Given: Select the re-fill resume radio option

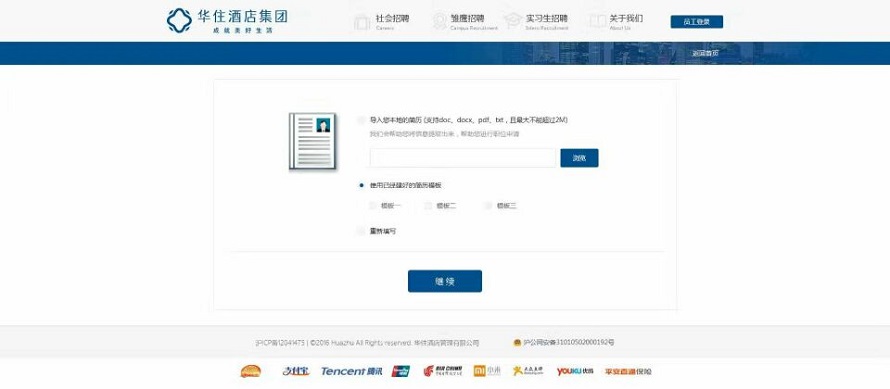Looking at the screenshot, I should click(361, 231).
